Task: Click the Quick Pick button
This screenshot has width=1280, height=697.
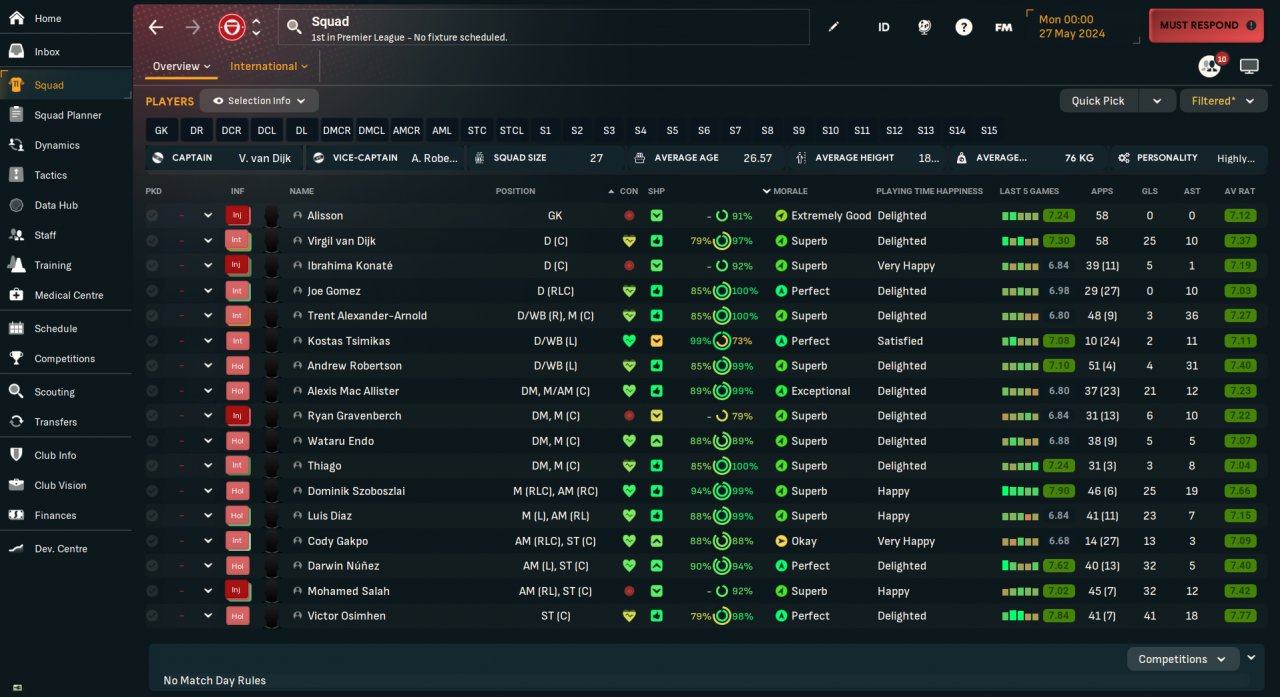Action: [x=1099, y=101]
